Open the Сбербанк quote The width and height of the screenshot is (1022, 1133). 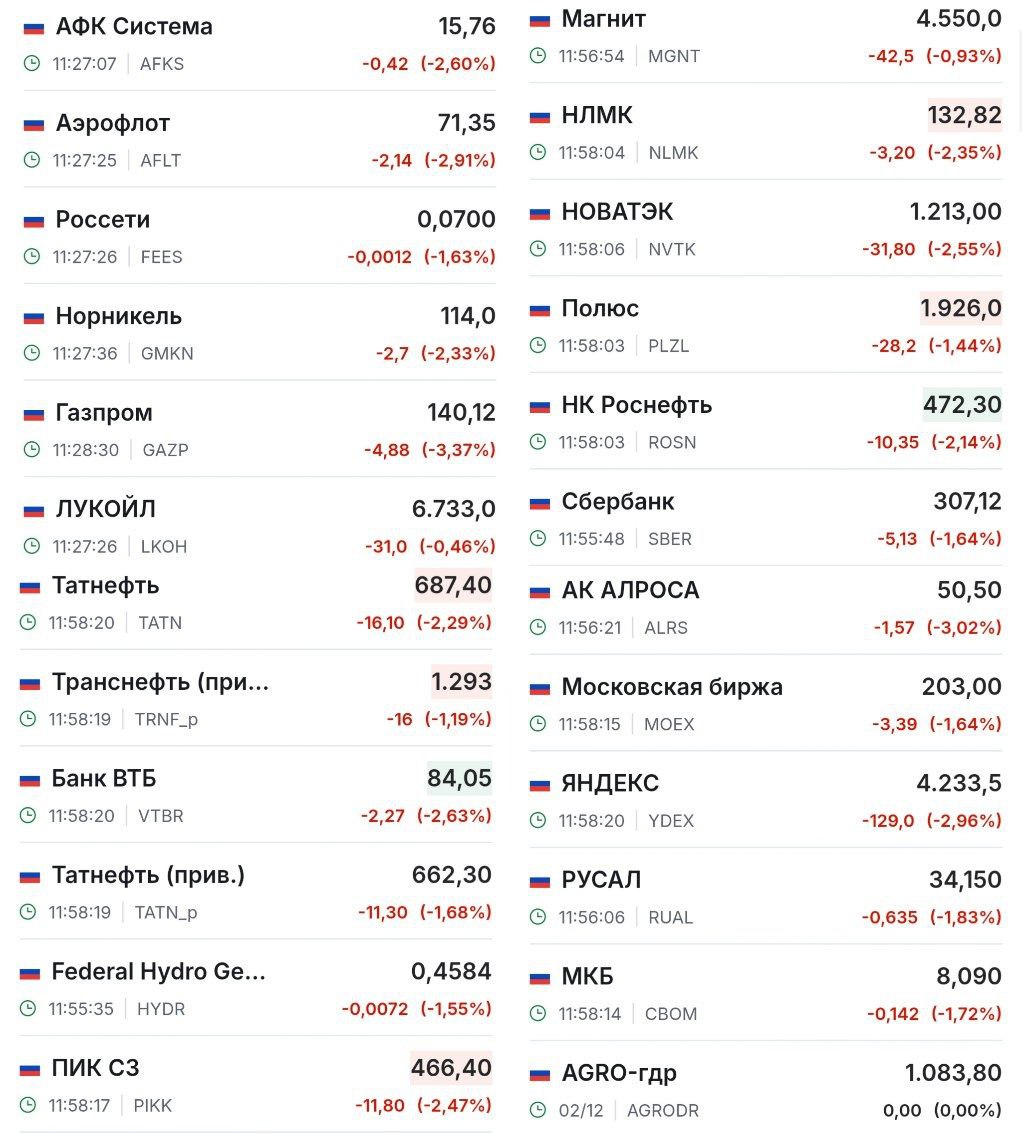pos(618,501)
